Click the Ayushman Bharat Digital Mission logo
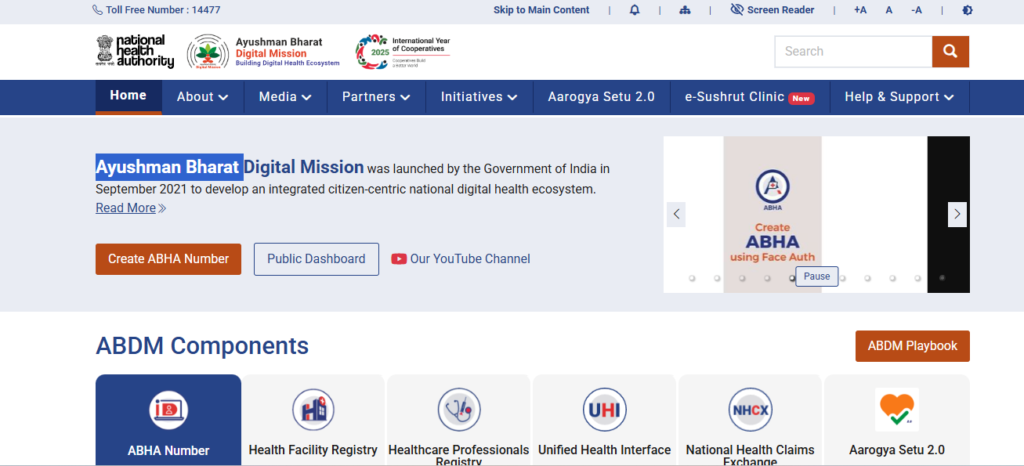 [263, 52]
